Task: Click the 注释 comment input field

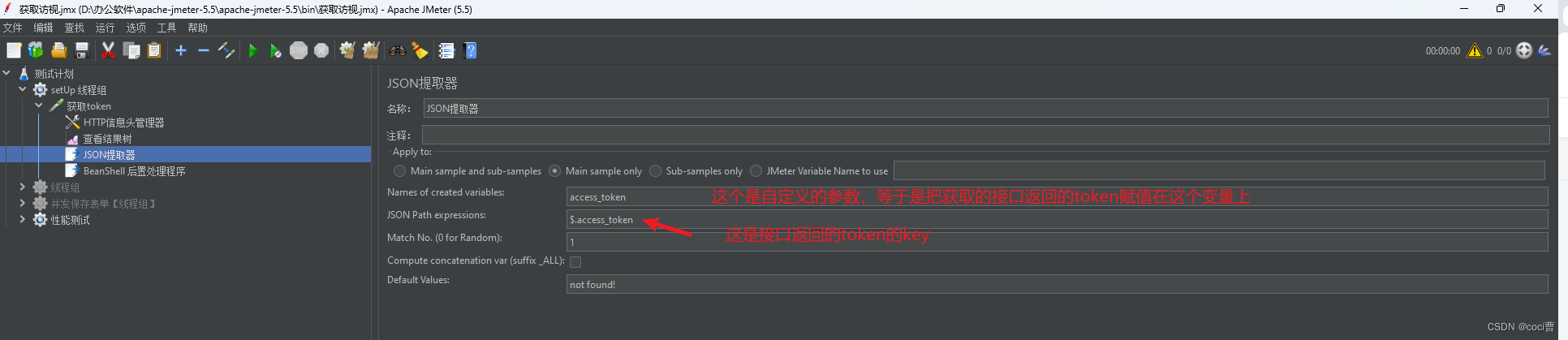Action: 985,135
